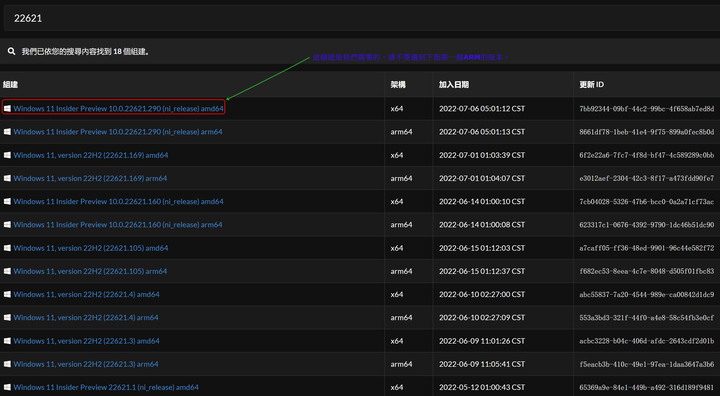This screenshot has width=720, height=396.
Task: Click update ID starting with f682ec53
Action: [x=647, y=272]
